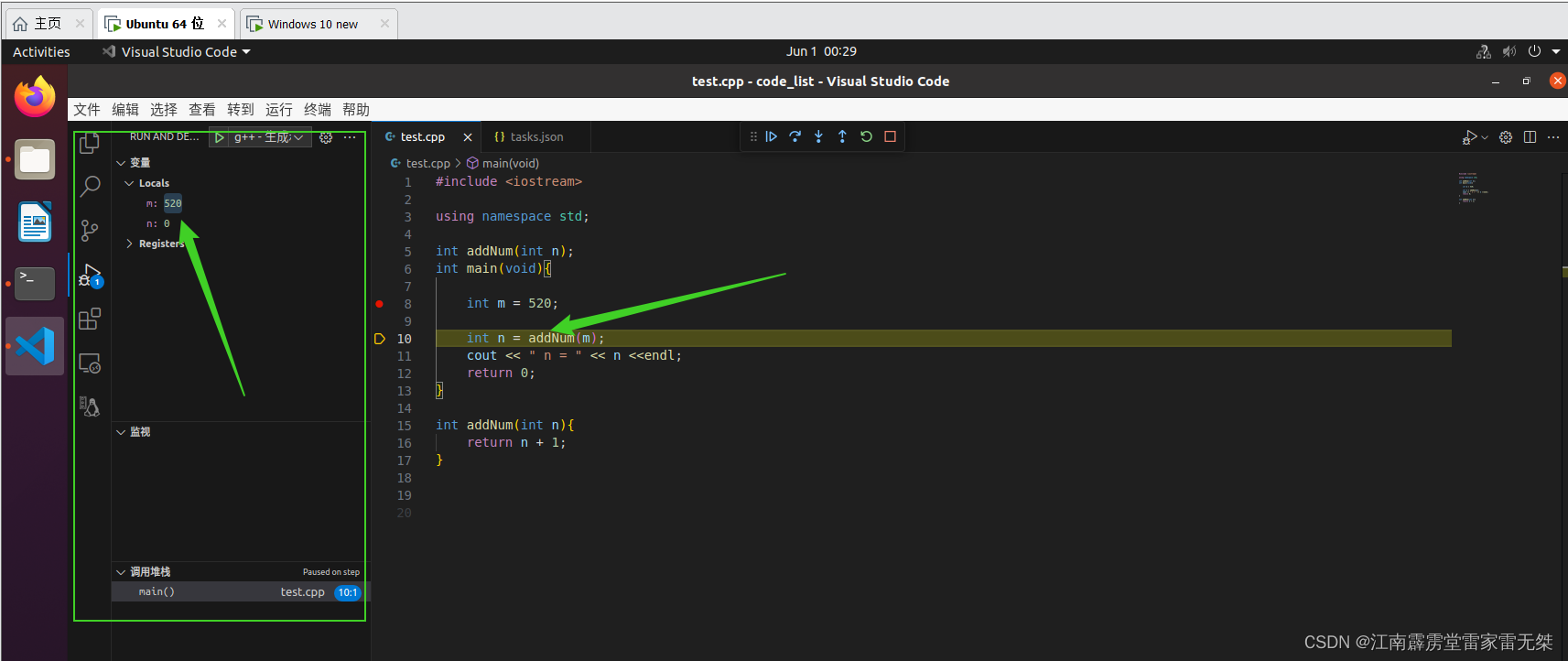Collapse the 监视 watch section
1568x661 pixels.
(x=121, y=432)
